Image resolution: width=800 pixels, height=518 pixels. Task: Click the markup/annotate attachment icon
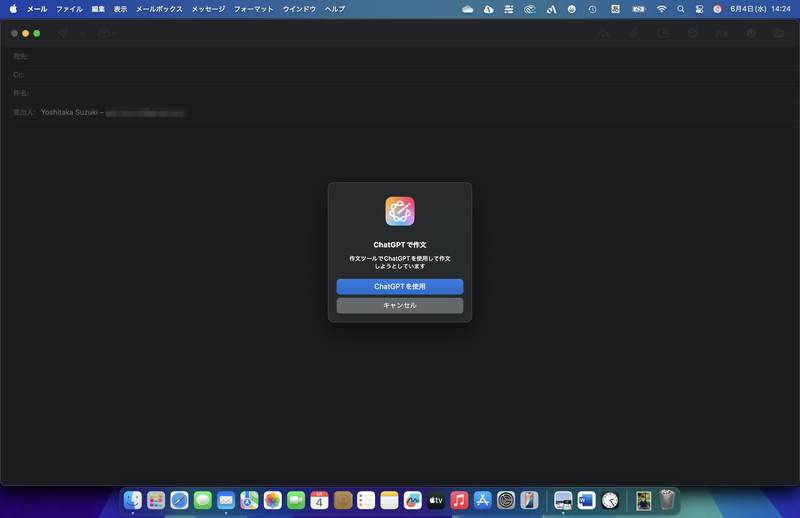663,33
